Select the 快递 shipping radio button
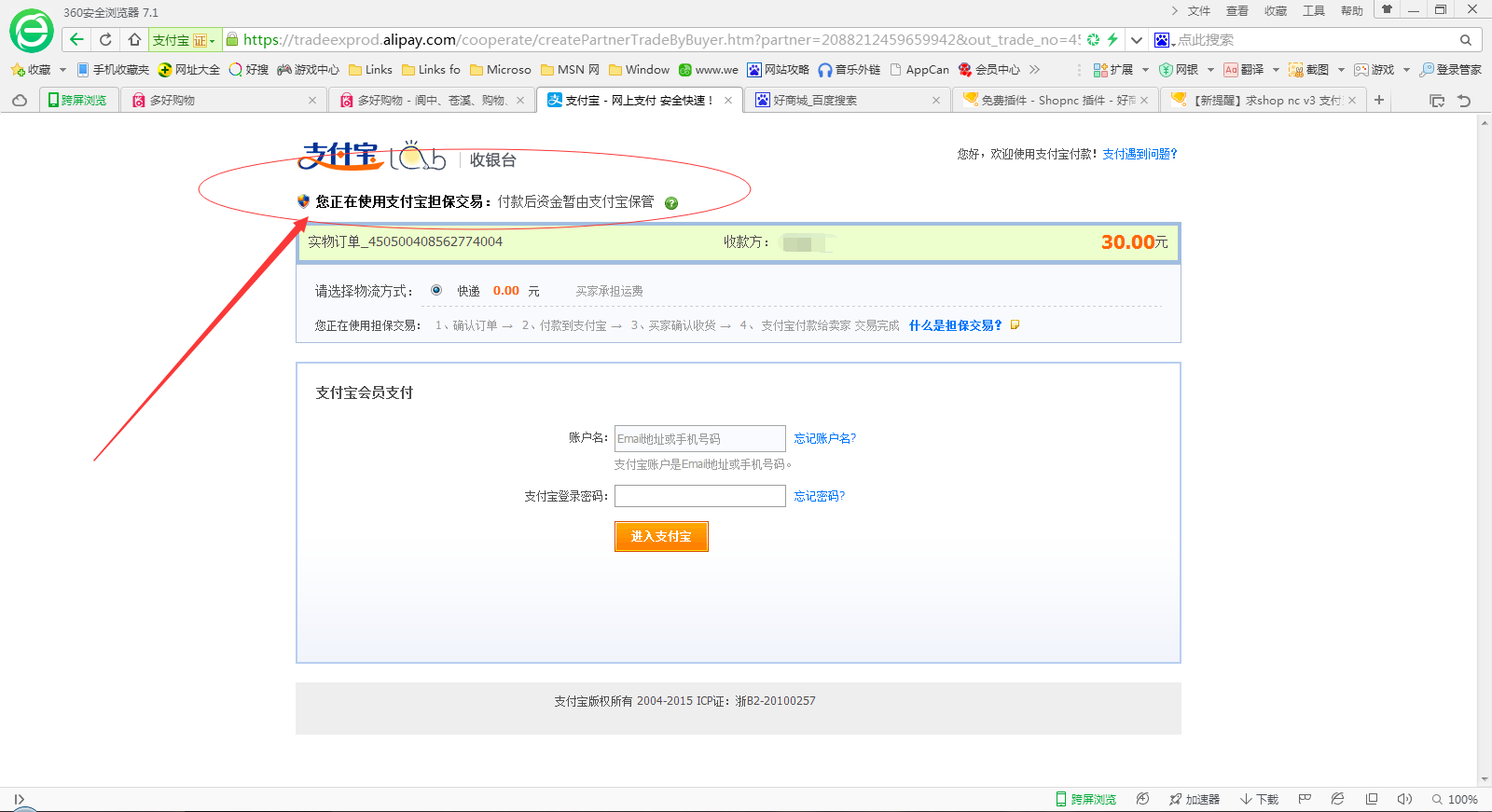Viewport: 1492px width, 812px height. (x=436, y=290)
